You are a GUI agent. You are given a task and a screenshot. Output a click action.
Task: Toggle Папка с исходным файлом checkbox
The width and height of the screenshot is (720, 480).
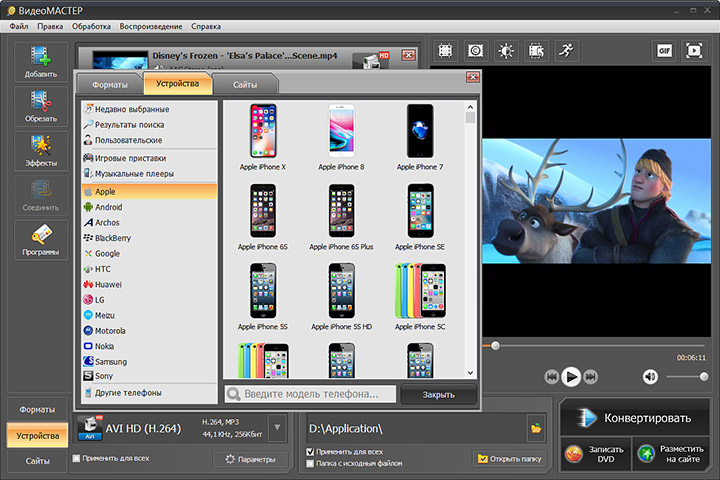click(311, 463)
